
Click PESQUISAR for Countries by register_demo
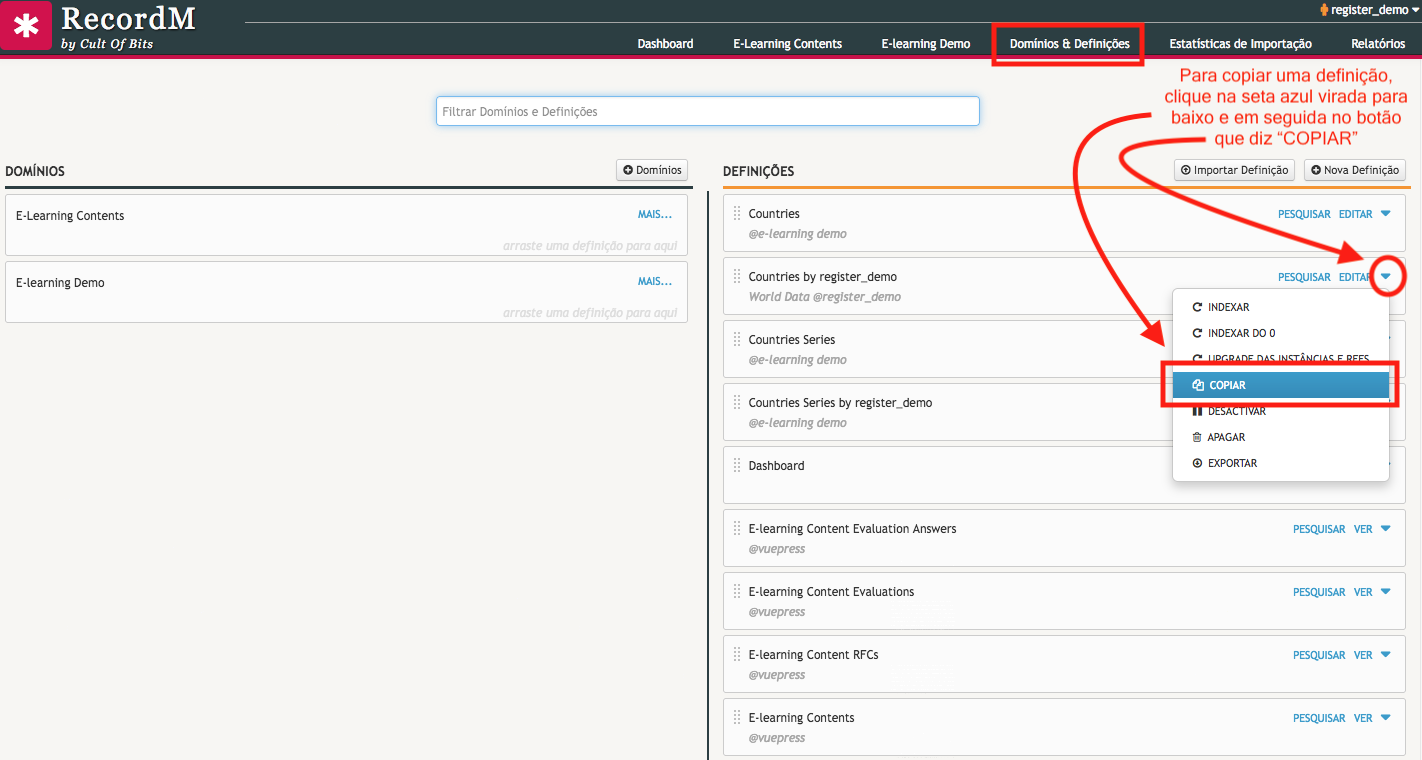(x=1304, y=277)
